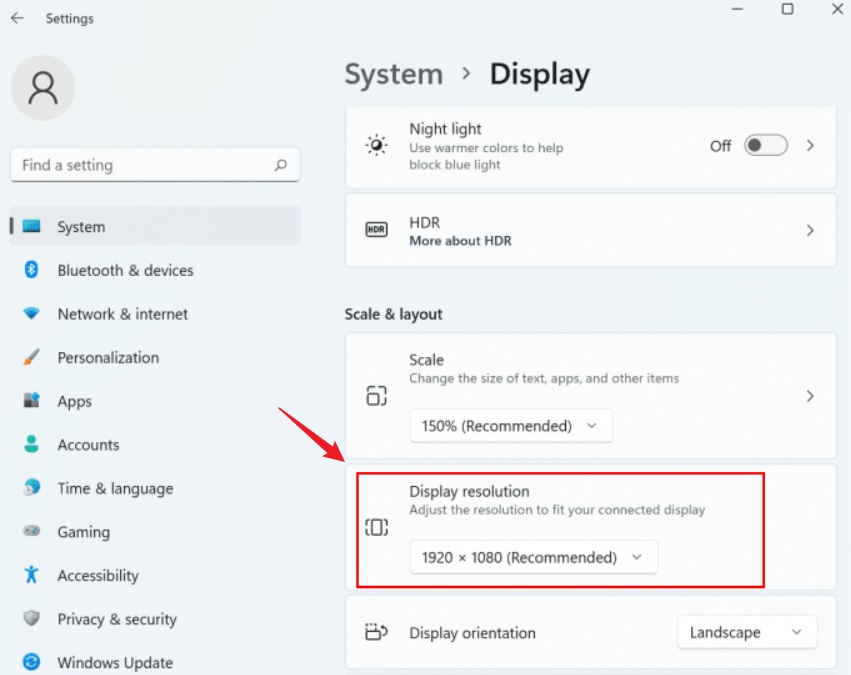Viewport: 851px width, 675px height.
Task: Click the back arrow icon in Settings
Action: (17, 18)
